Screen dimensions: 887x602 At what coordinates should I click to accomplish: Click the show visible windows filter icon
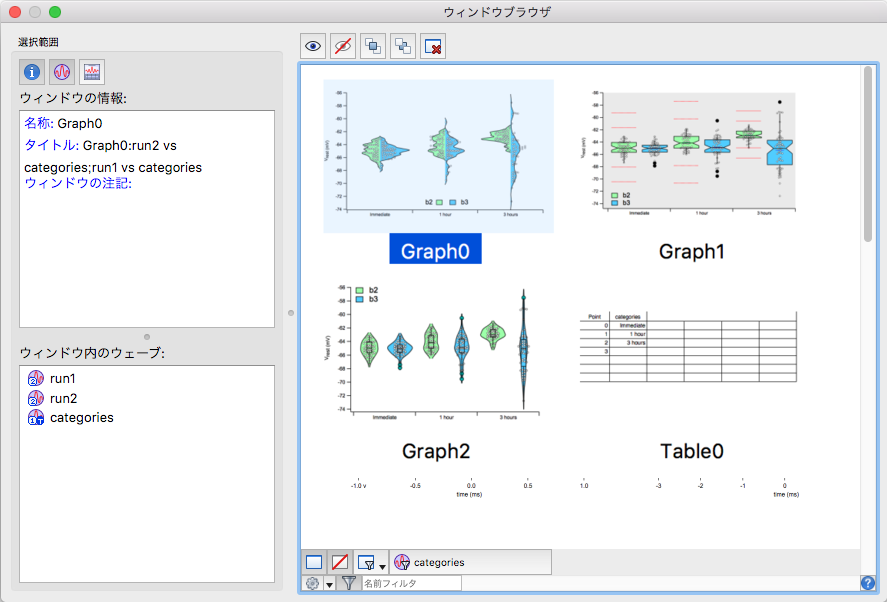(314, 562)
